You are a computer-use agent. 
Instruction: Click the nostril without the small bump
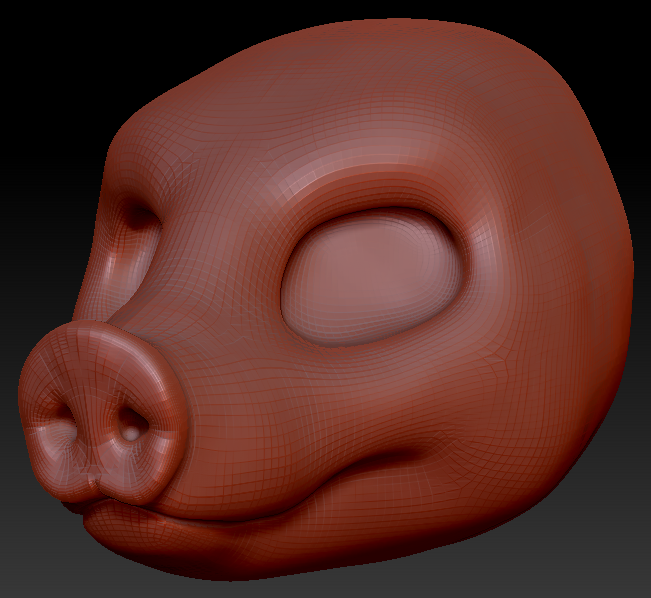click(x=66, y=417)
